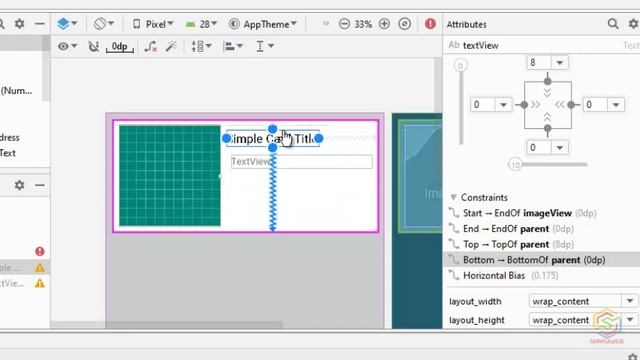Click the left constraint dot in inspector

click(x=524, y=105)
